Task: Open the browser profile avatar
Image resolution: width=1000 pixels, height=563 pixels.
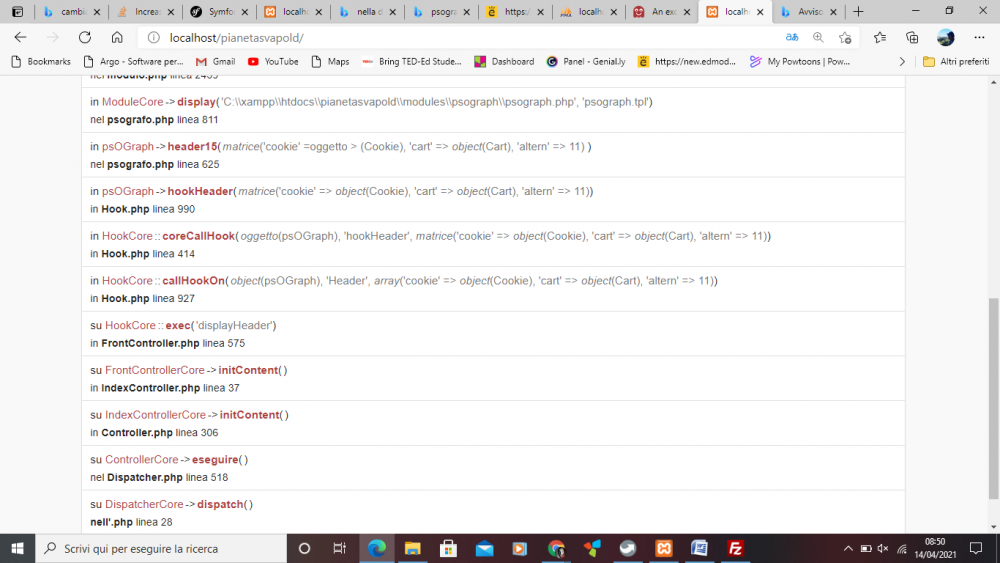Action: click(x=946, y=38)
